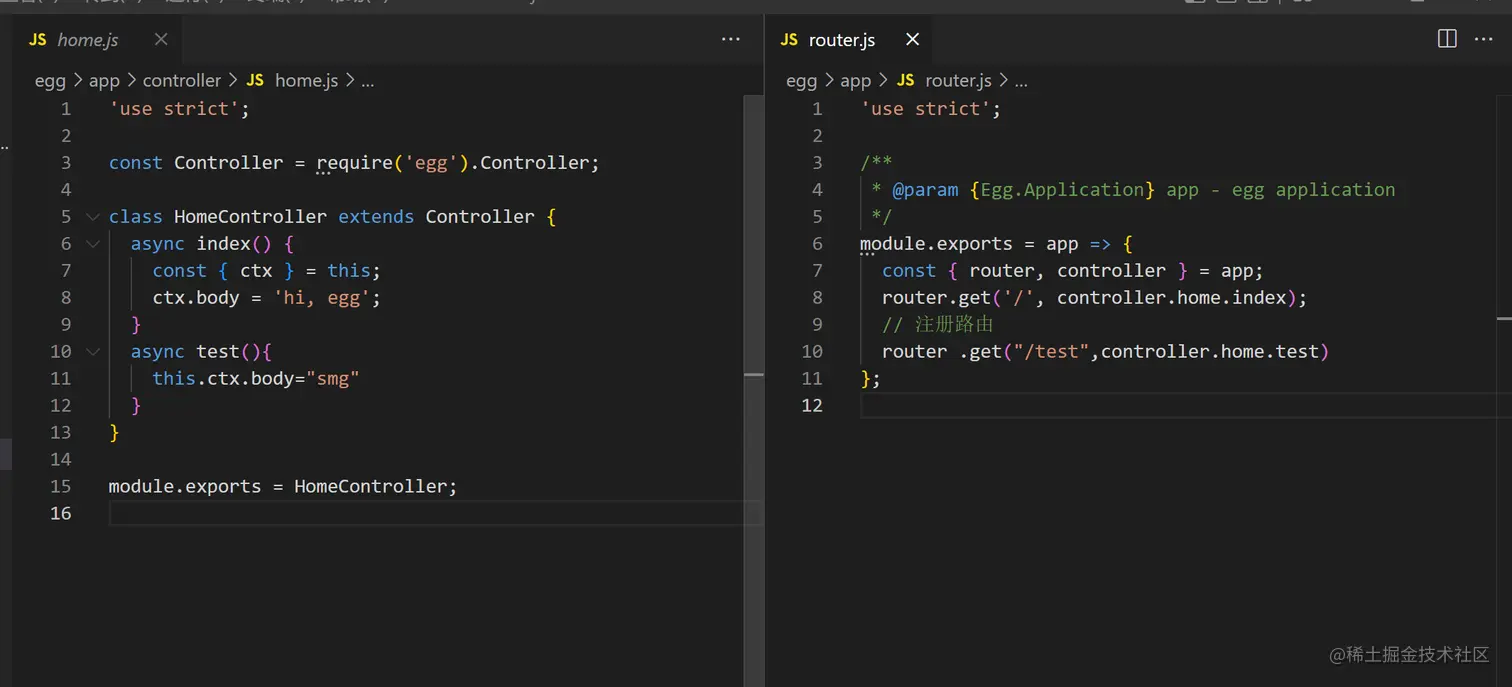Screen dimensions: 1512x687
Task: Place cursor on empty line 12 in router.js
Action: click(1186, 406)
